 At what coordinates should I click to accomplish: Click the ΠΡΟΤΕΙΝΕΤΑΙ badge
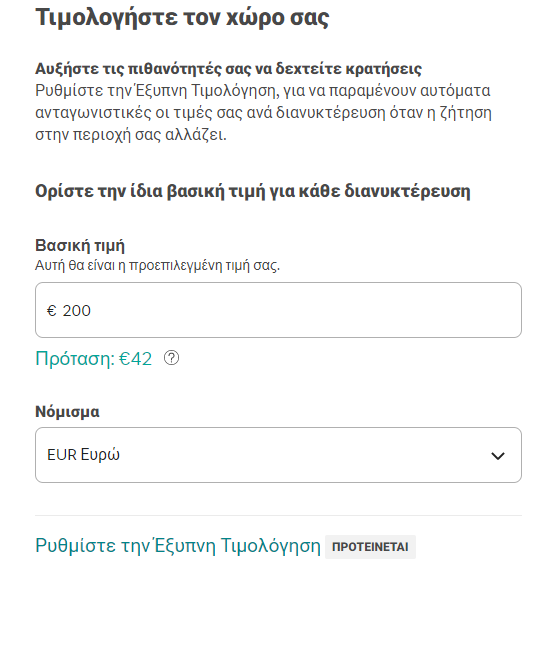[370, 547]
